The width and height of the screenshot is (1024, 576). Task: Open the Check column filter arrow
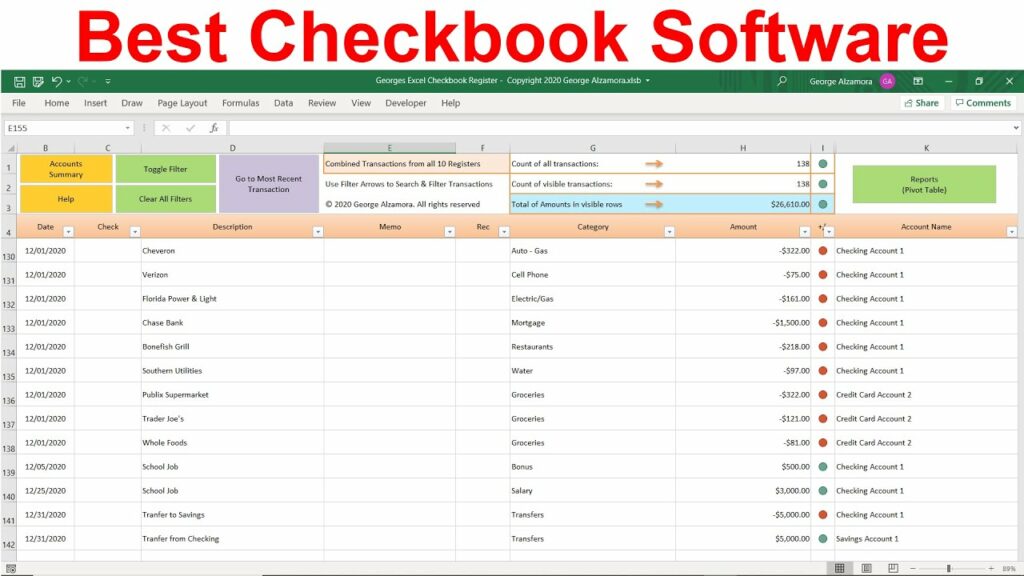[135, 232]
